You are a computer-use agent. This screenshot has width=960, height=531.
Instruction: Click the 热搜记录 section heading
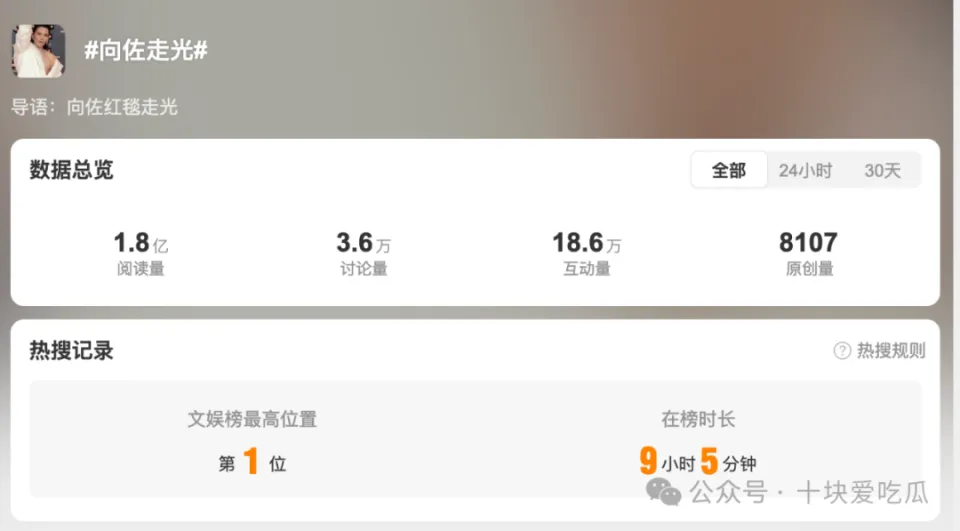72,351
